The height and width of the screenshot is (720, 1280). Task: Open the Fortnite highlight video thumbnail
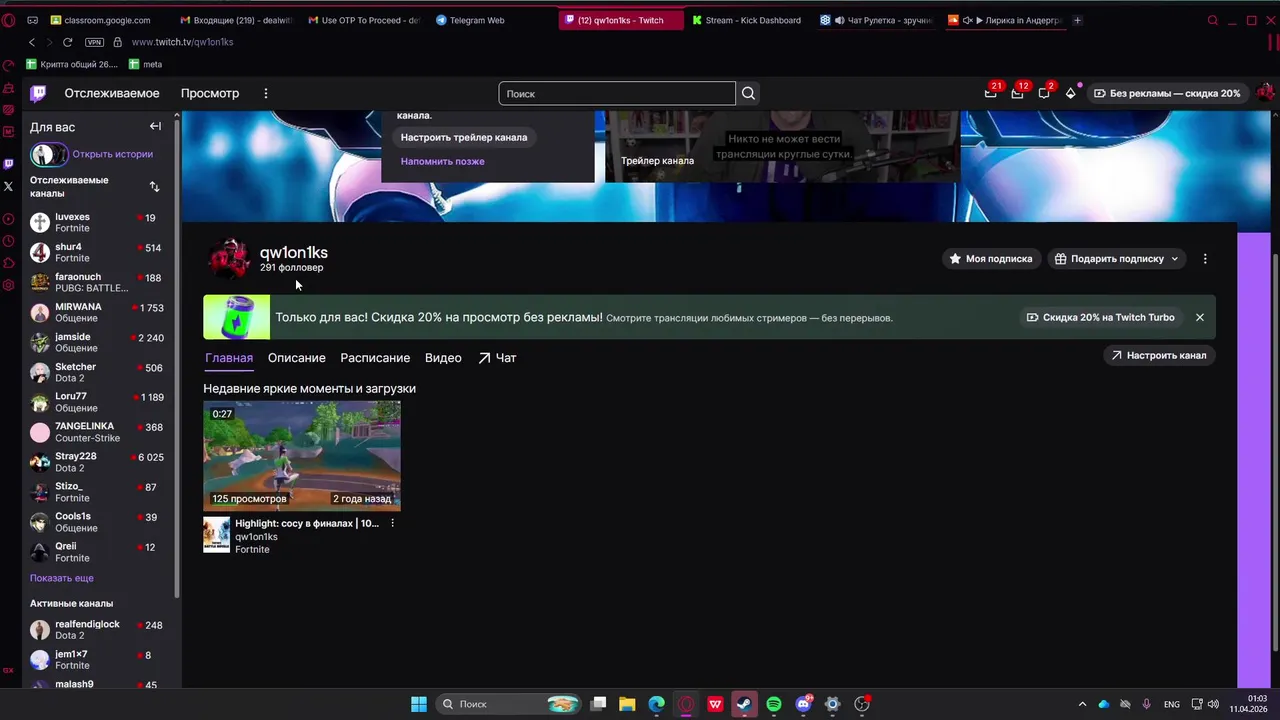[302, 456]
